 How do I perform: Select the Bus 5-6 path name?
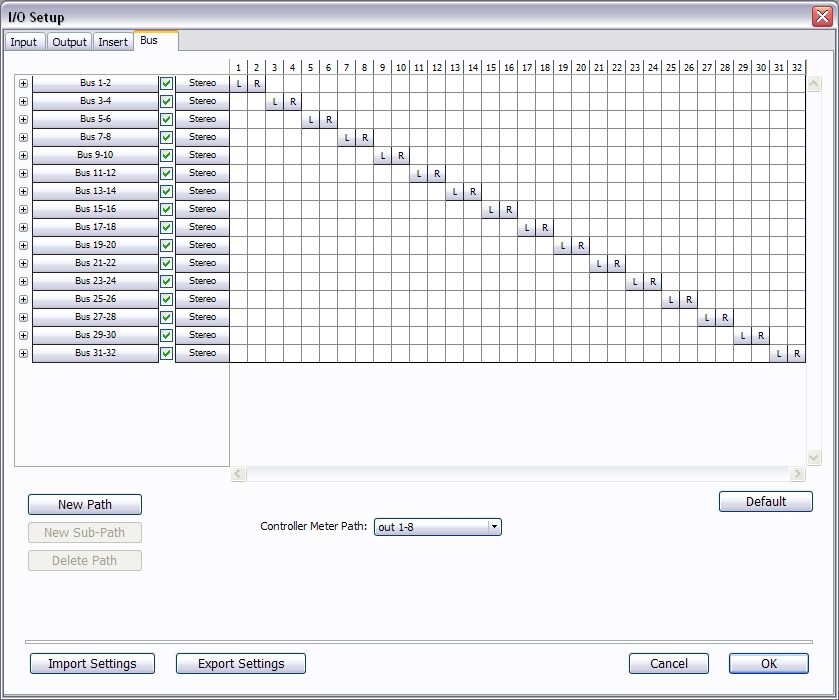pos(95,119)
